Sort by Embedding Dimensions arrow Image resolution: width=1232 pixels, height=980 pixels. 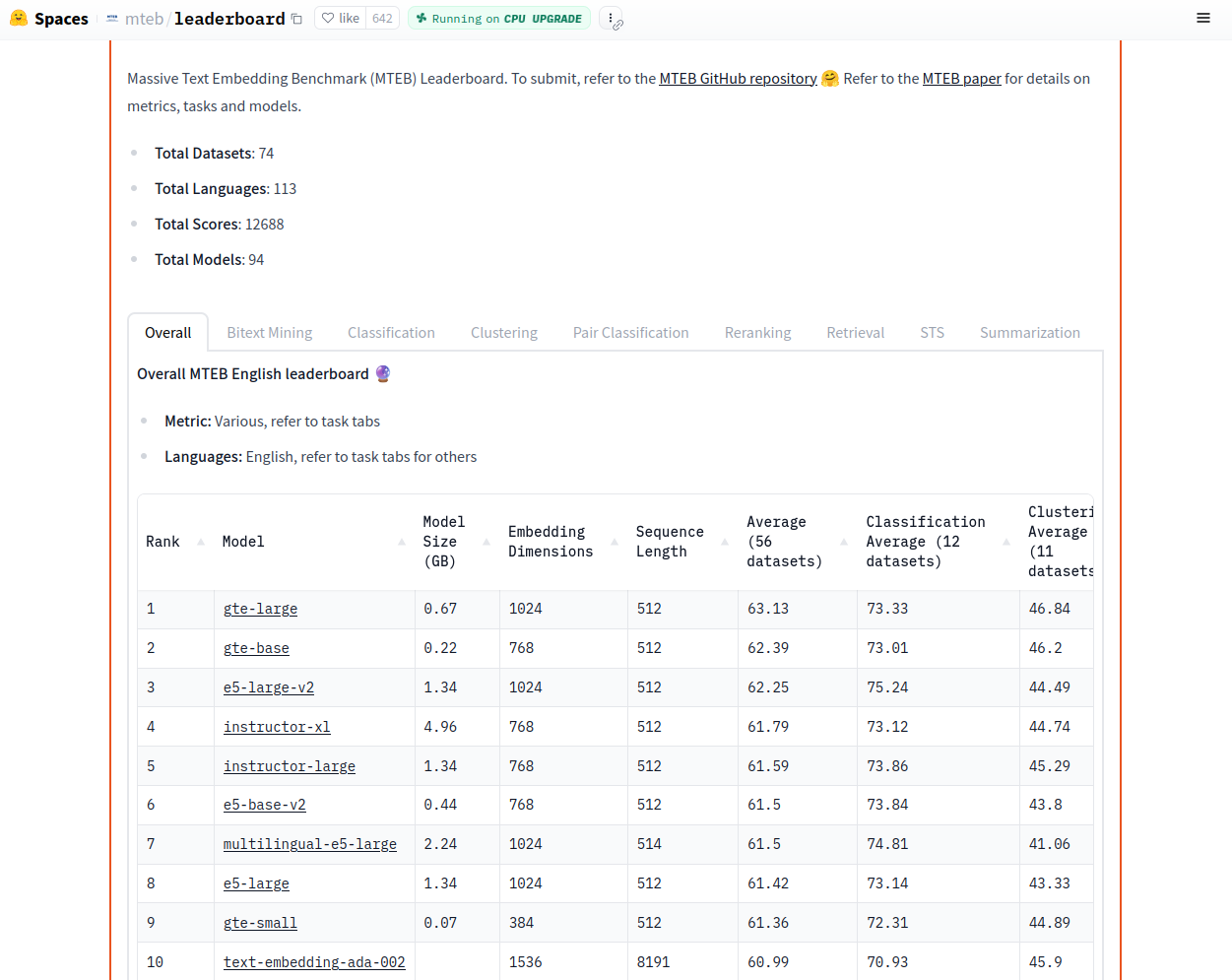coord(615,542)
